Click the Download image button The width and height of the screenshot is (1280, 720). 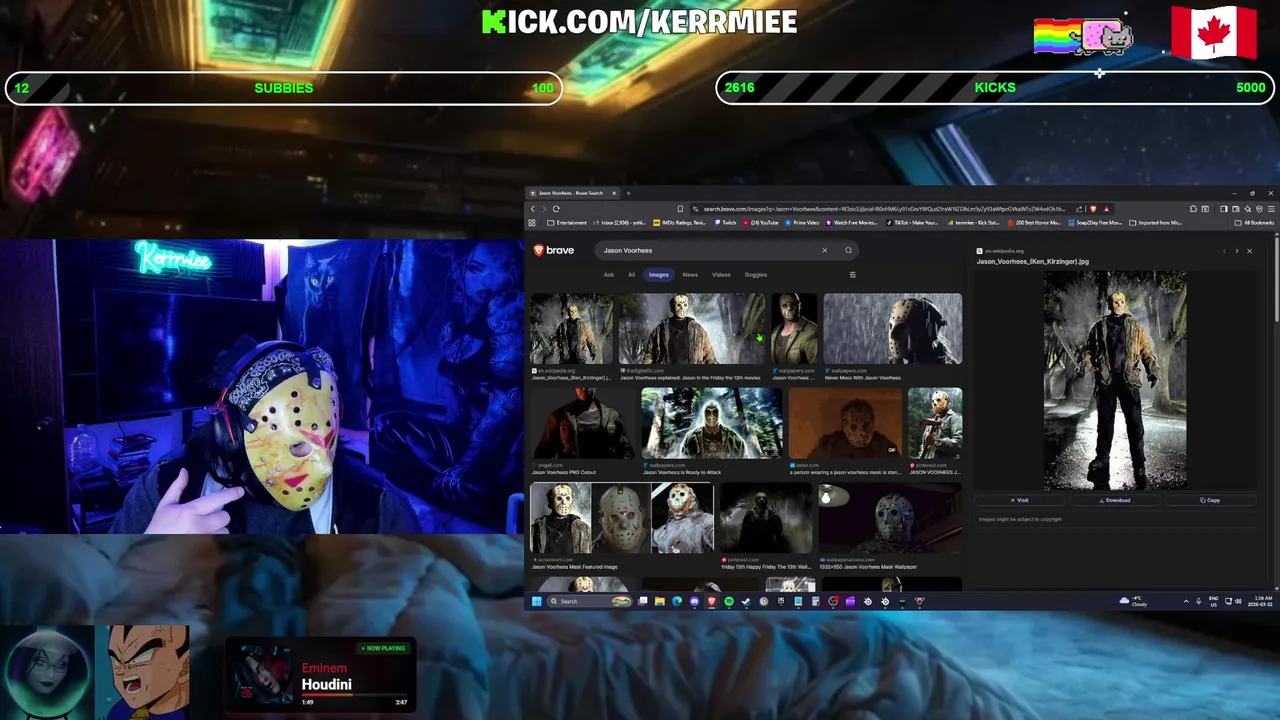tap(1114, 500)
